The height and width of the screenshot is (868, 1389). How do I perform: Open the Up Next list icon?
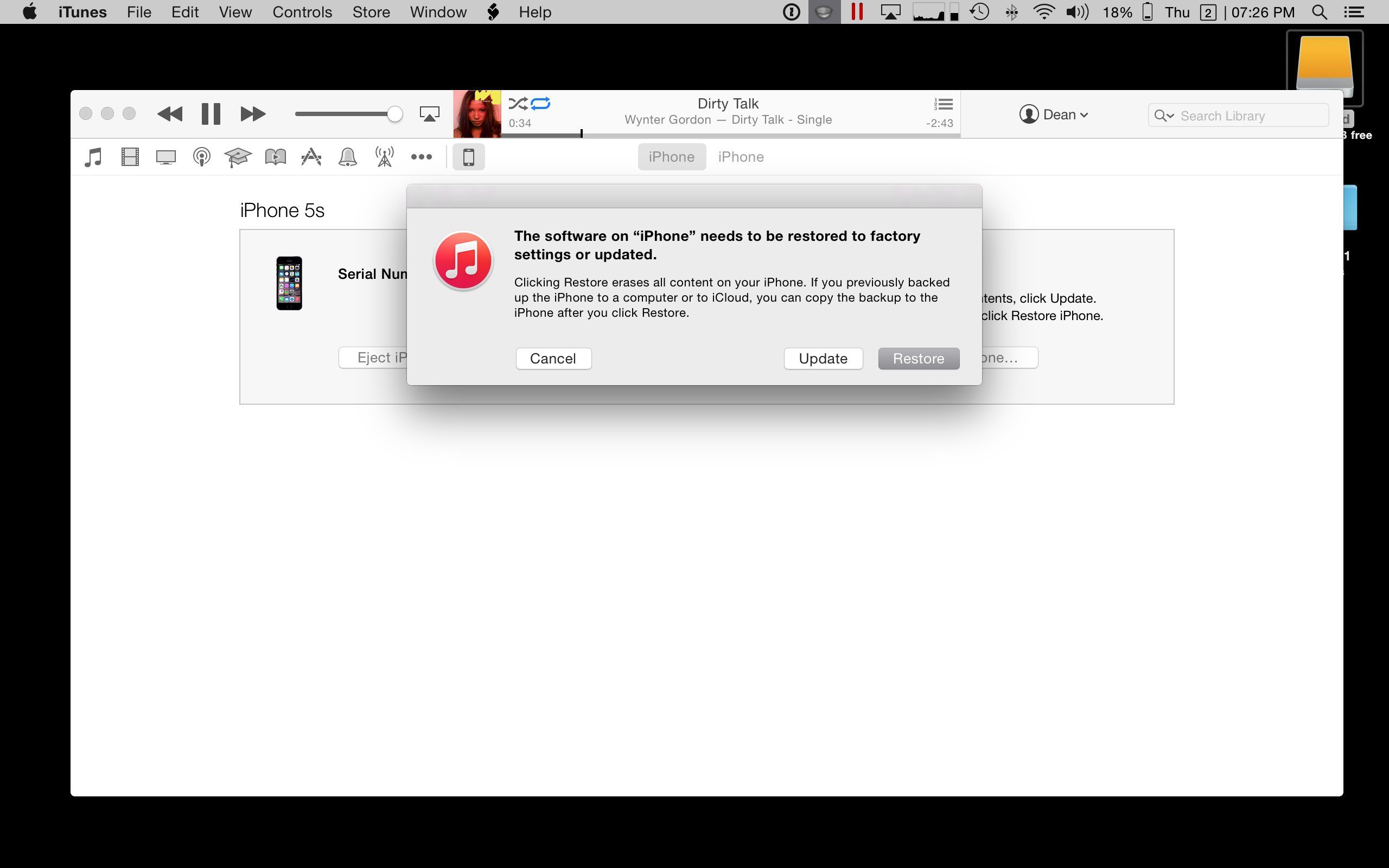(x=943, y=104)
